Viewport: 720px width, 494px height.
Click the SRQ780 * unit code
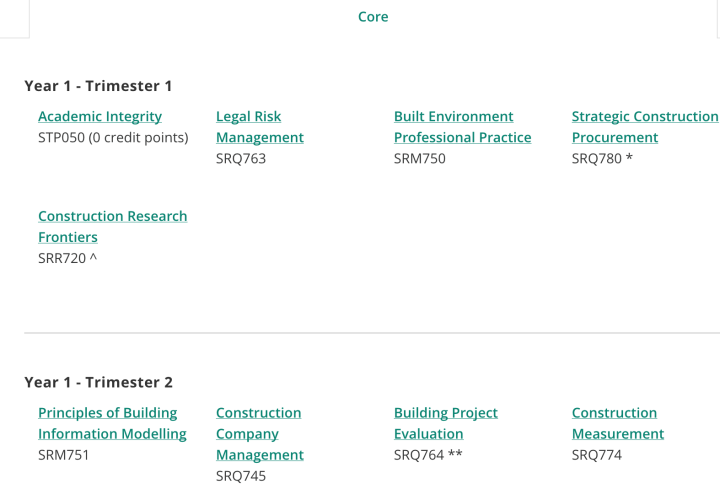pos(602,158)
